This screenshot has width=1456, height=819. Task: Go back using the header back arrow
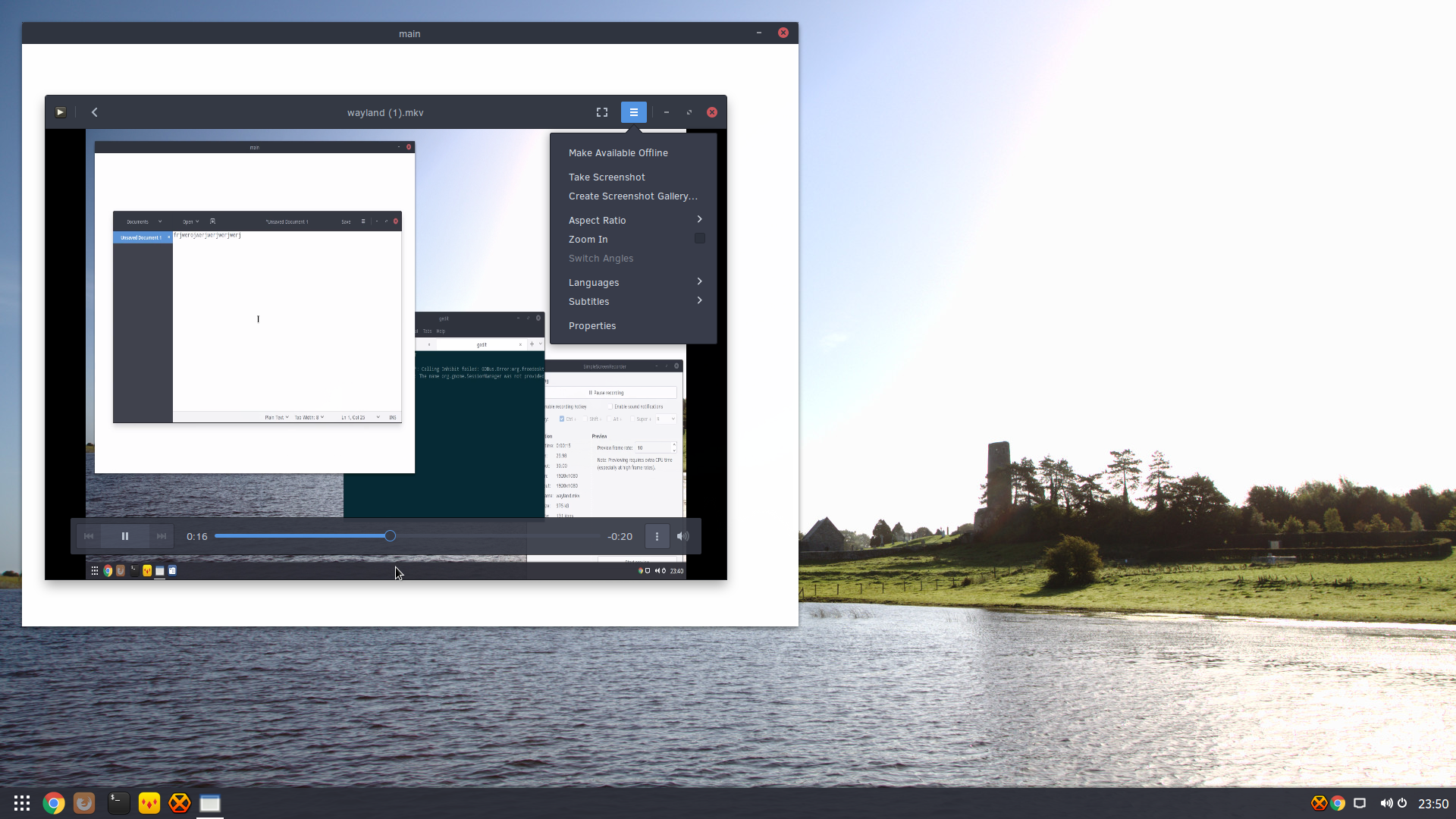95,112
